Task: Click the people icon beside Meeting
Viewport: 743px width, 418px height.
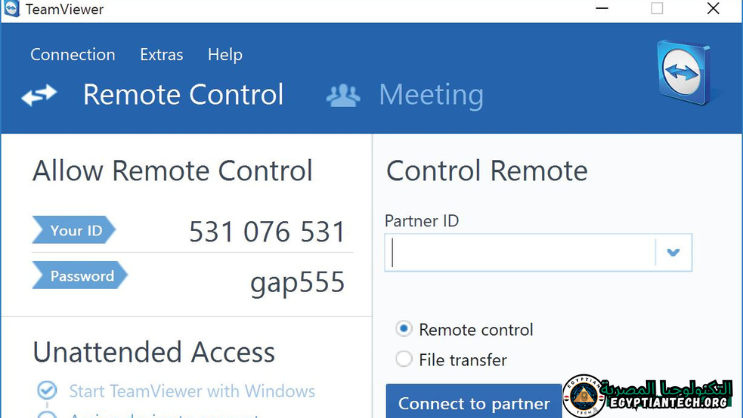Action: [x=343, y=95]
